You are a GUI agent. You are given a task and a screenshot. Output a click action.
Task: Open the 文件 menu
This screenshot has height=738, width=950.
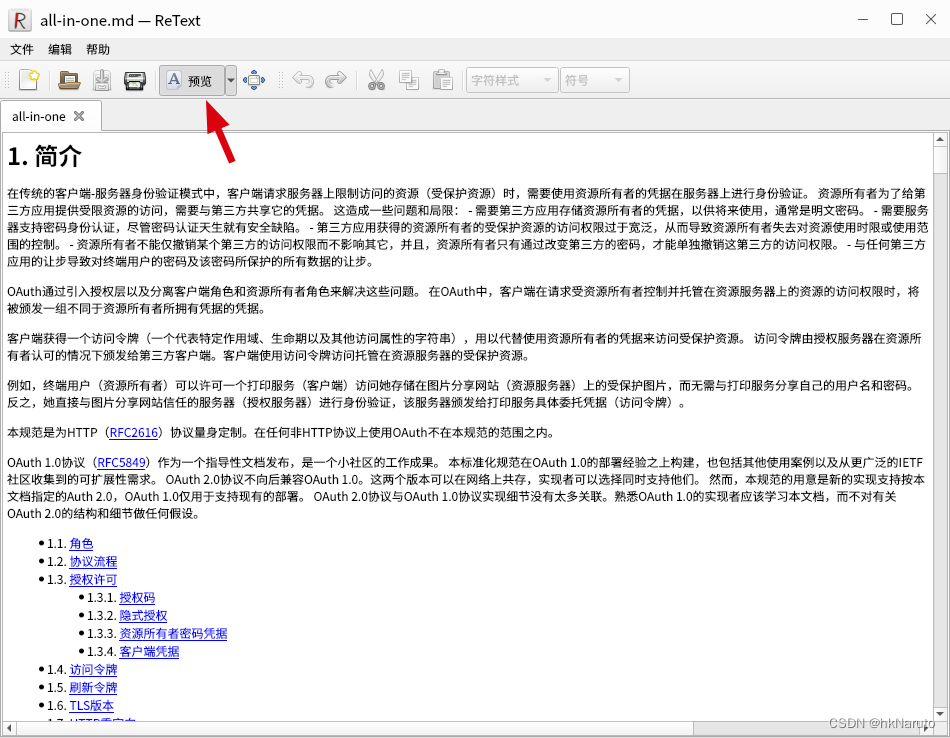click(x=22, y=49)
